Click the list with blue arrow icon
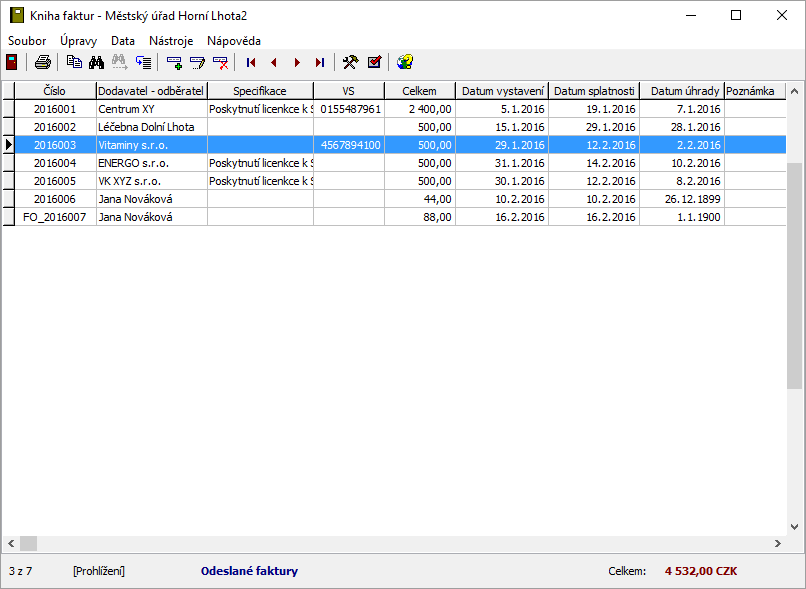The width and height of the screenshot is (806, 589). [143, 62]
